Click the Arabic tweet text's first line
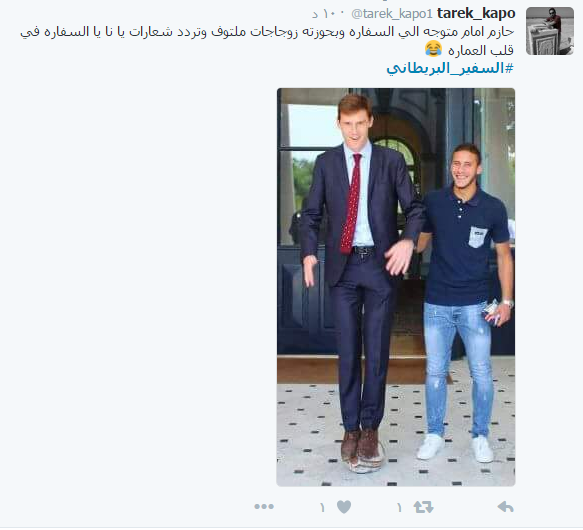583x530 pixels. (267, 32)
